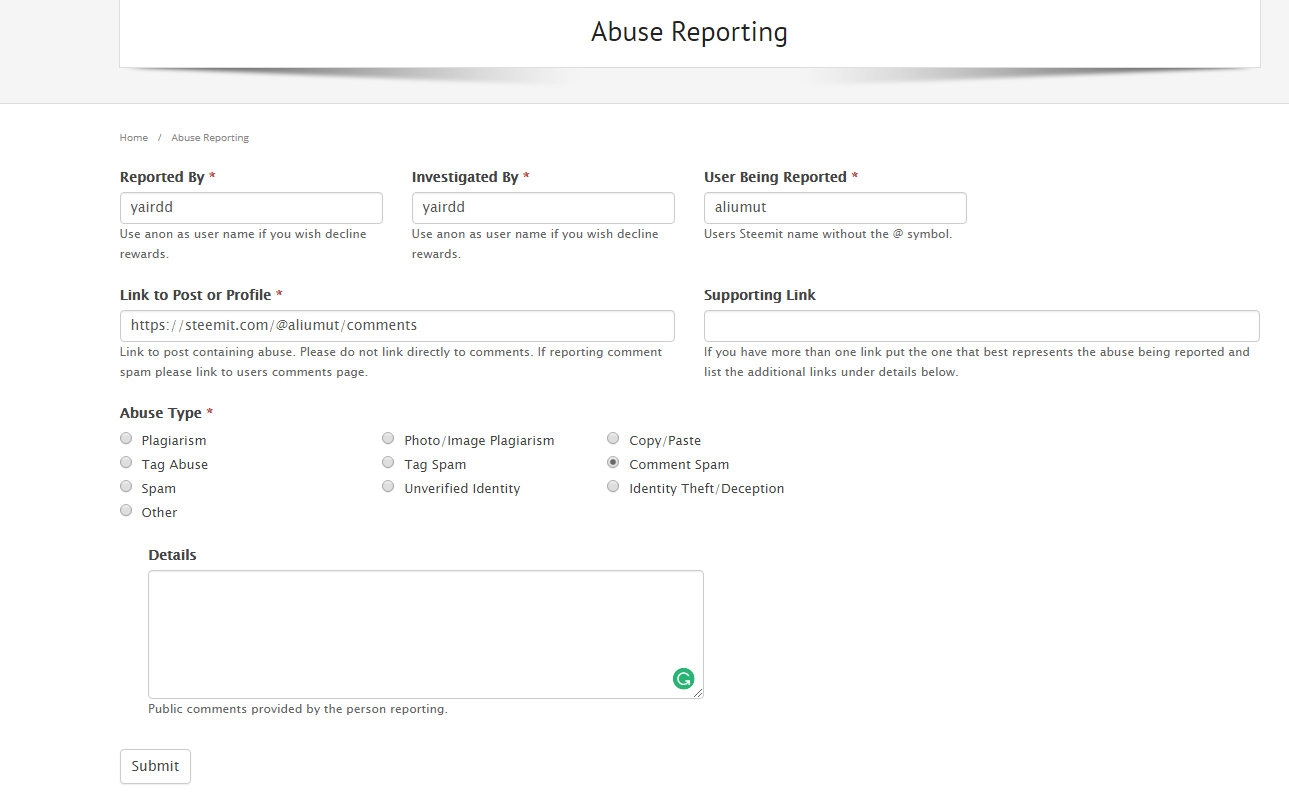The width and height of the screenshot is (1289, 800).
Task: Click the Grammarly icon in Details box
Action: 683,678
